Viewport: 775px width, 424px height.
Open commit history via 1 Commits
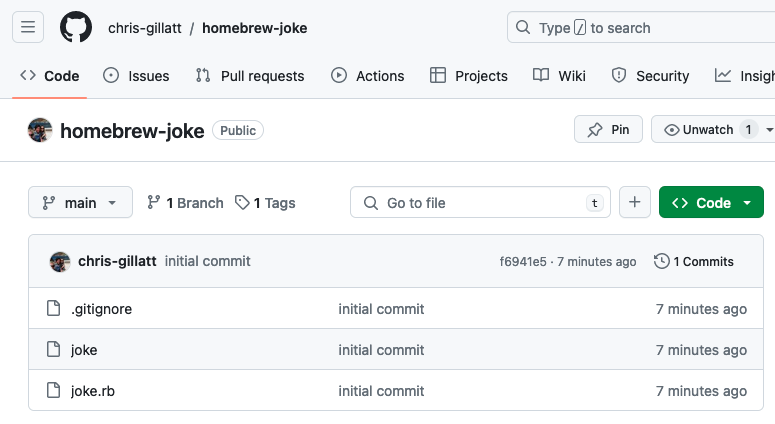click(694, 262)
